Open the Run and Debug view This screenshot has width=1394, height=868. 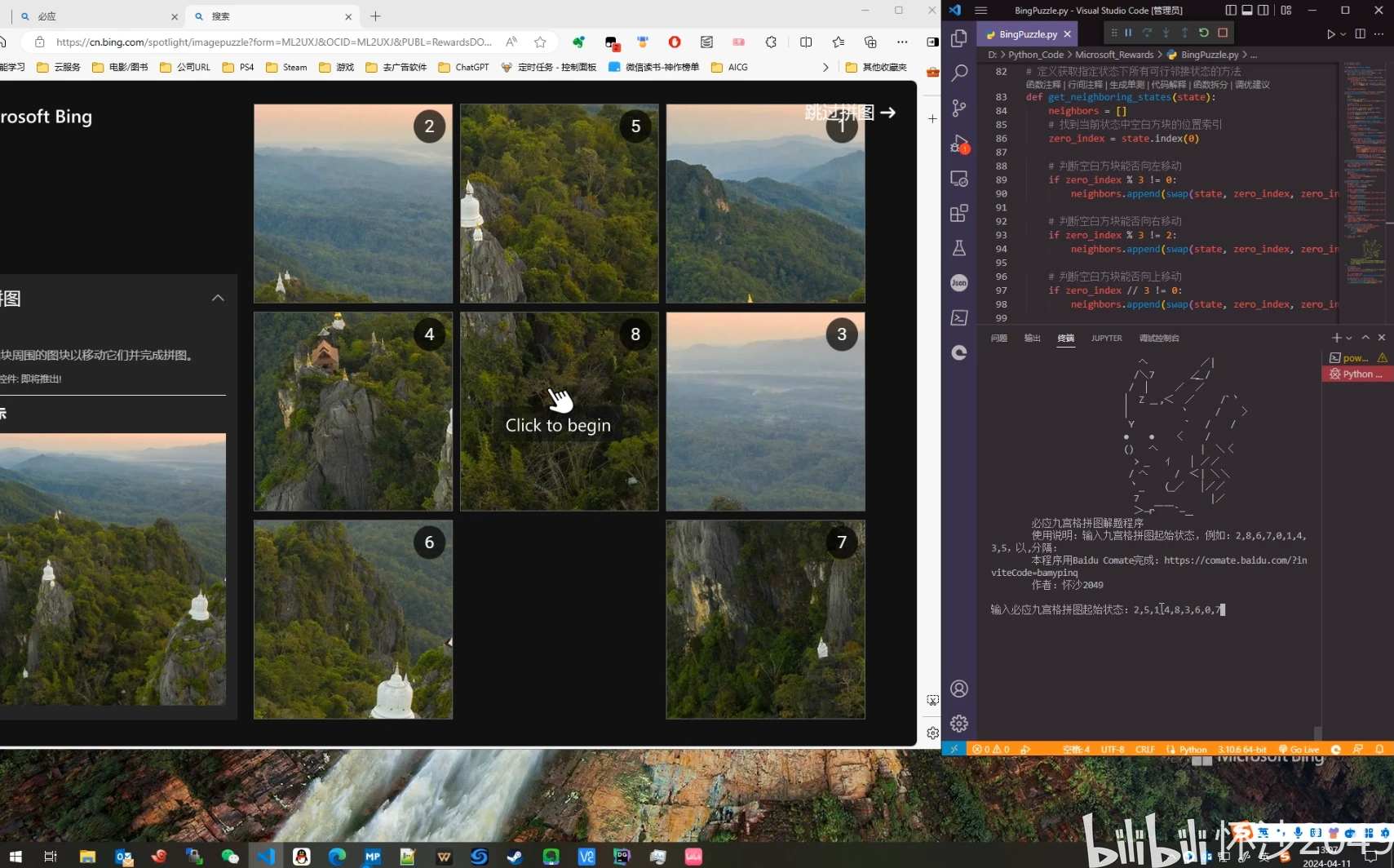tap(959, 144)
